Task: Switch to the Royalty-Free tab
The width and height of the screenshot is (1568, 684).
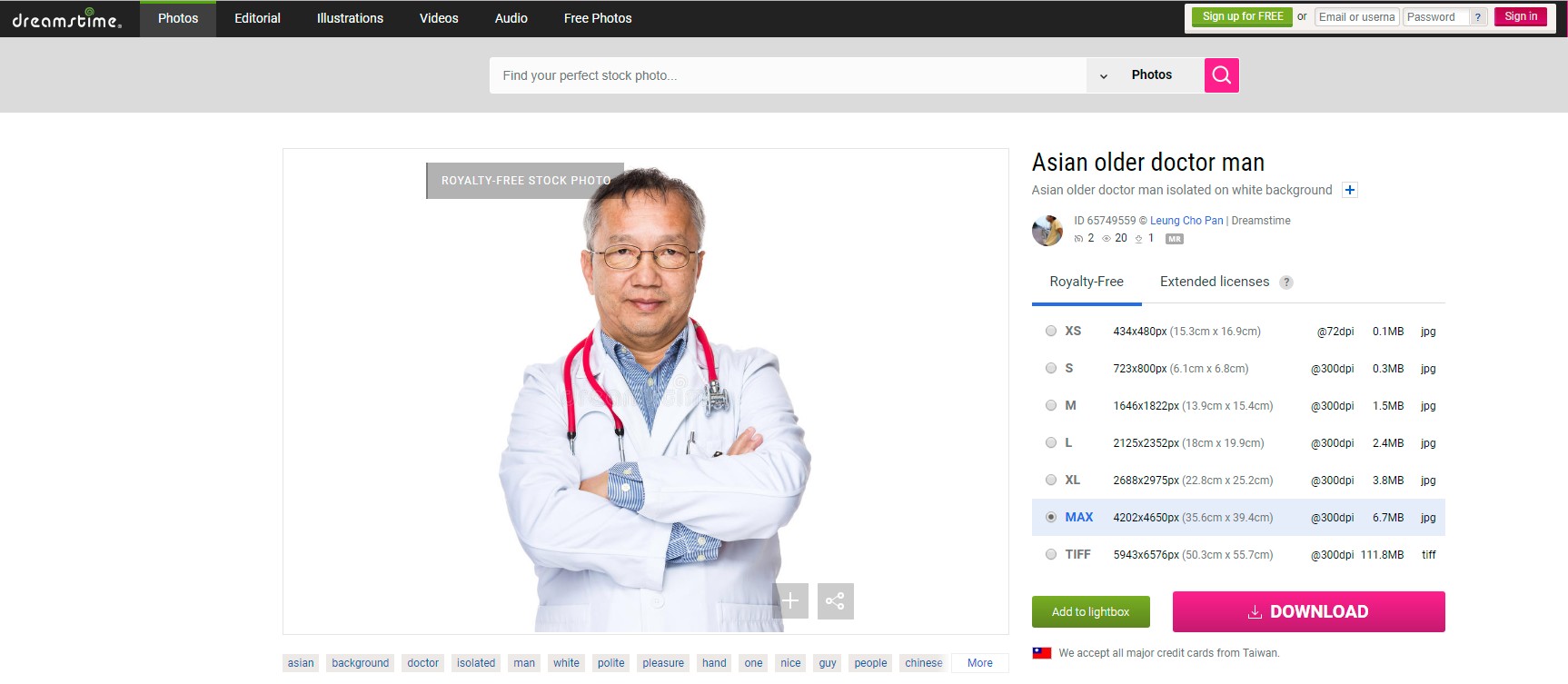Action: 1087,282
